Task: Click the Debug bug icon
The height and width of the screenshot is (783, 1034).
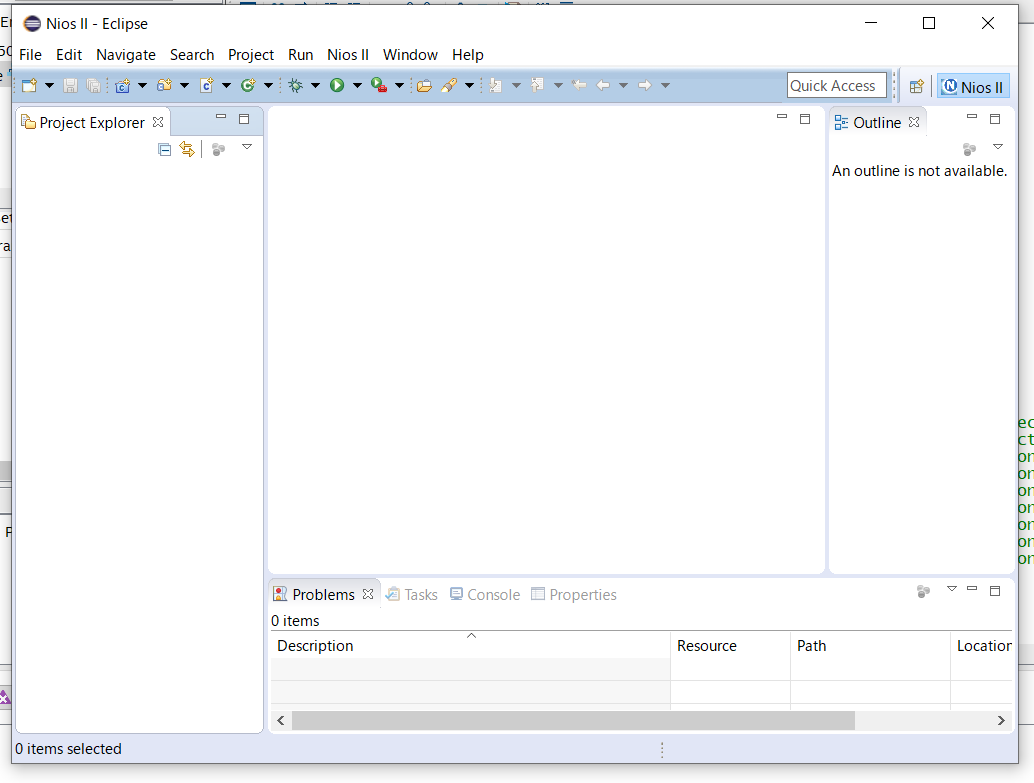Action: pyautogui.click(x=295, y=85)
